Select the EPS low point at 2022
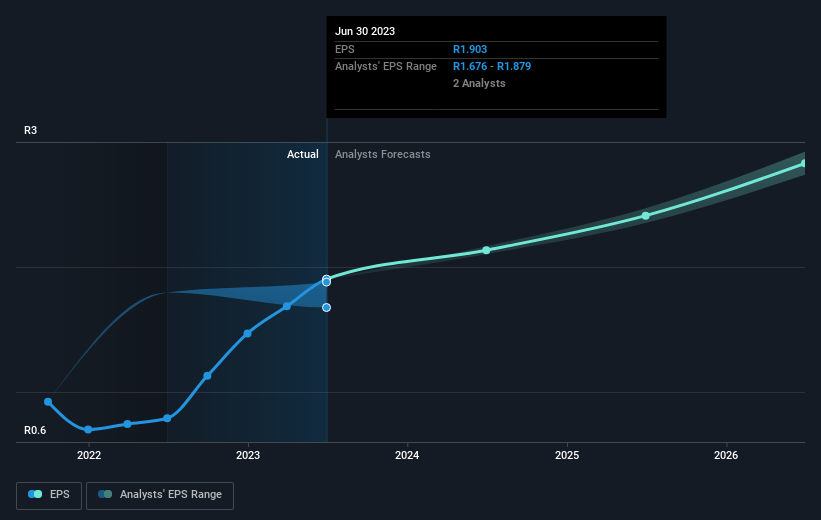The height and width of the screenshot is (520, 821). pos(88,429)
